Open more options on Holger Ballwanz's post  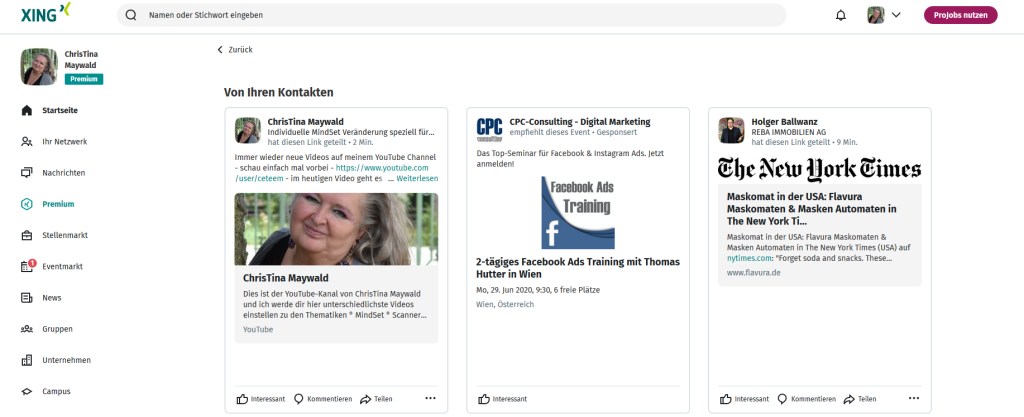click(x=913, y=398)
